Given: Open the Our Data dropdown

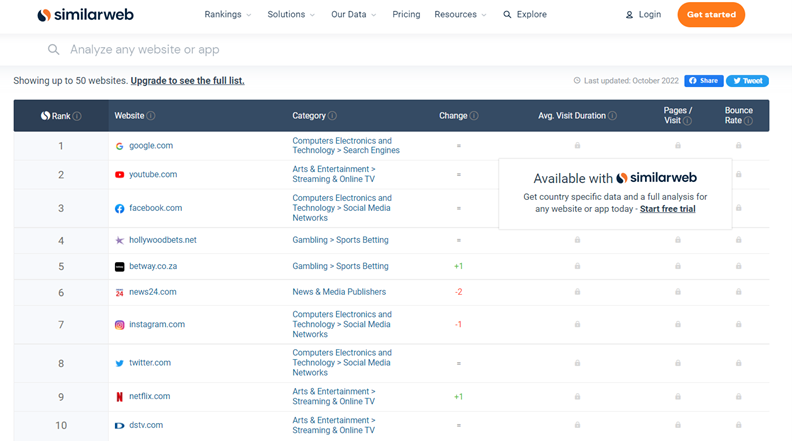Looking at the screenshot, I should click(354, 15).
